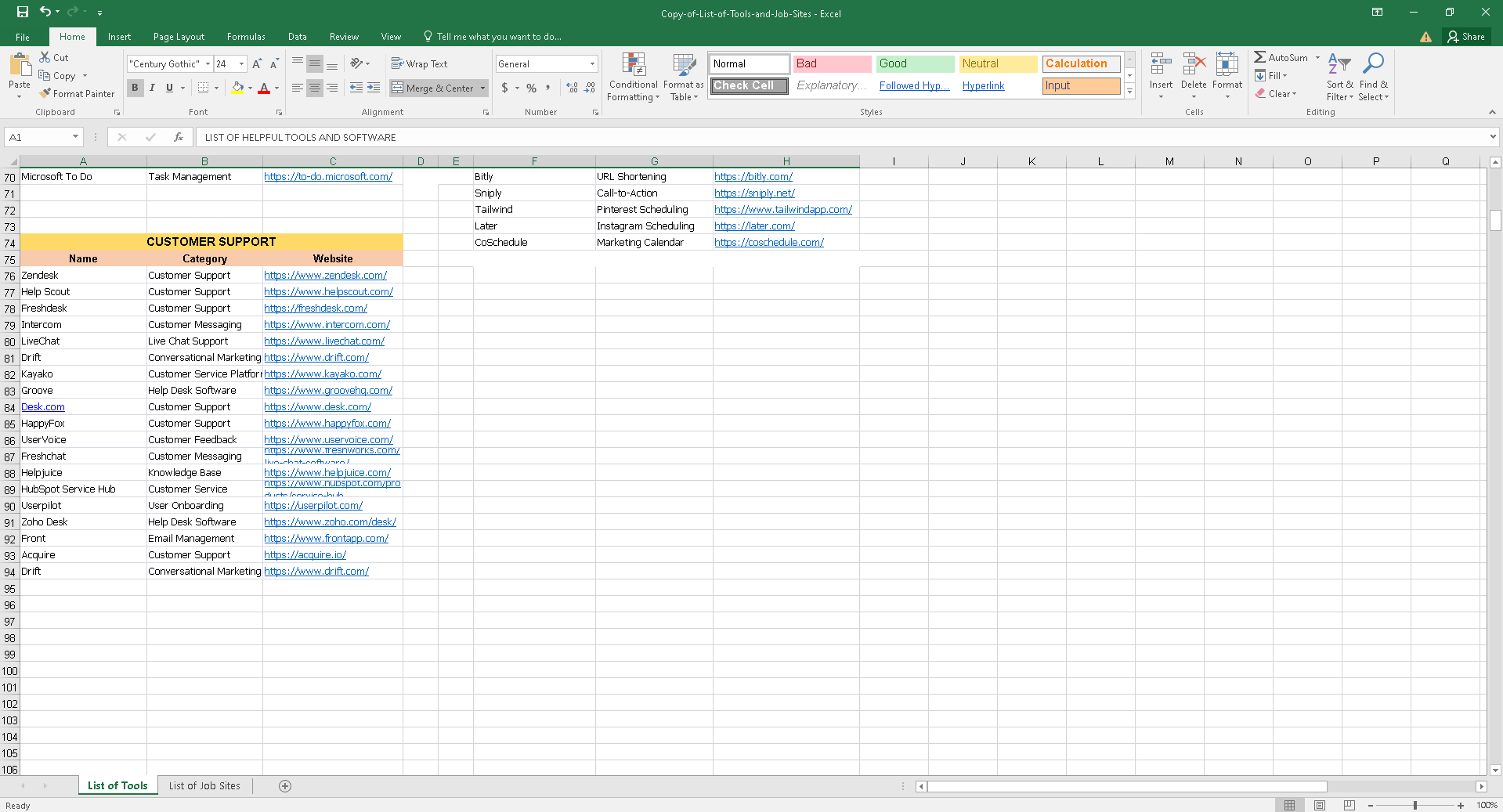Expand the Merge & Center dropdown arrow
Viewport: 1503px width, 812px height.
pos(482,88)
